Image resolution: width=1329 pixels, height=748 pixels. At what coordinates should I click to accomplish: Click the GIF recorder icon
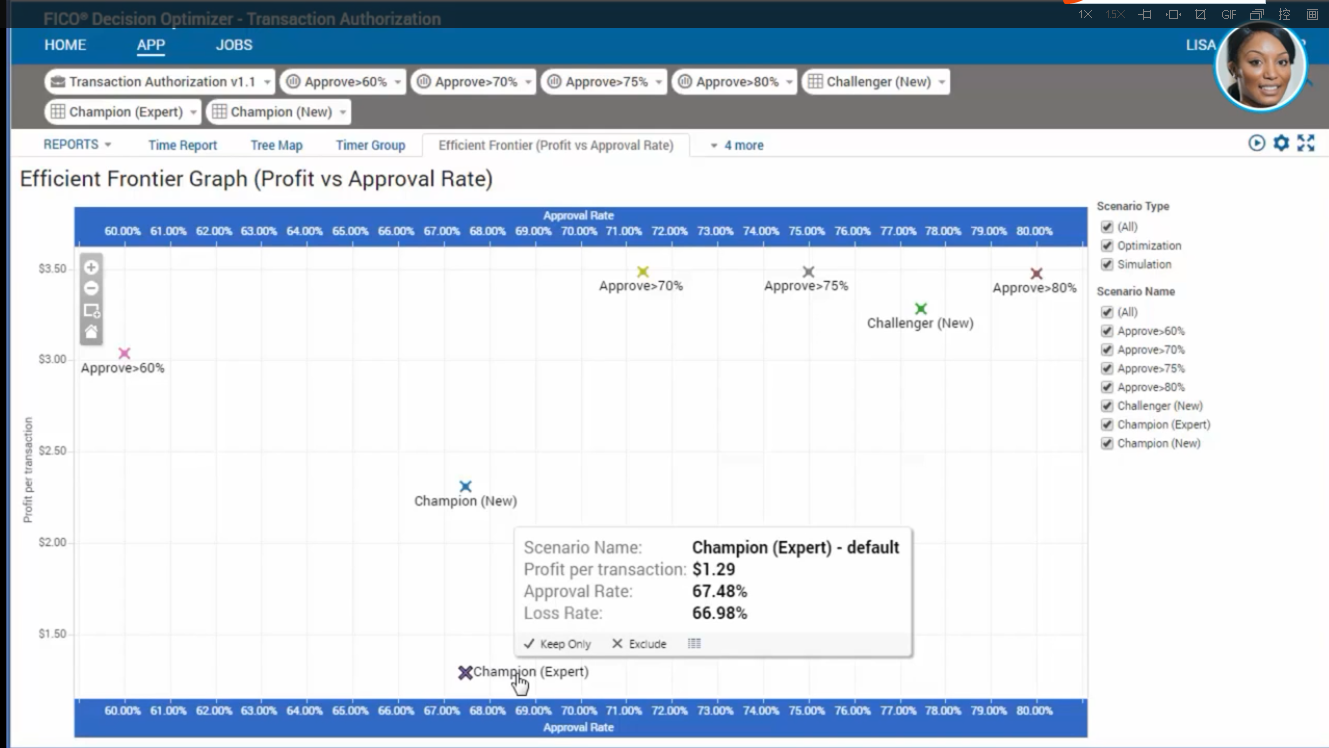coord(1229,15)
